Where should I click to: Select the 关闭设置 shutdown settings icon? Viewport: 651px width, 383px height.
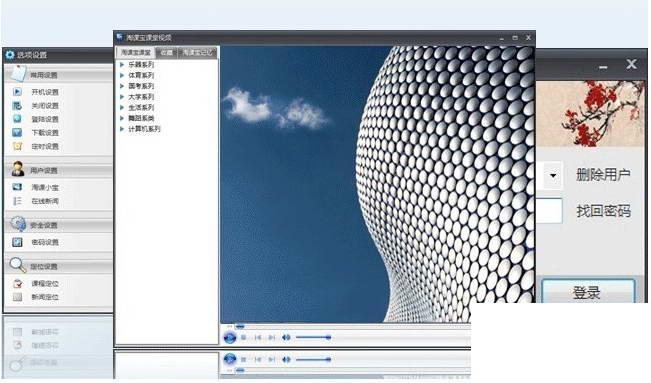(x=17, y=106)
